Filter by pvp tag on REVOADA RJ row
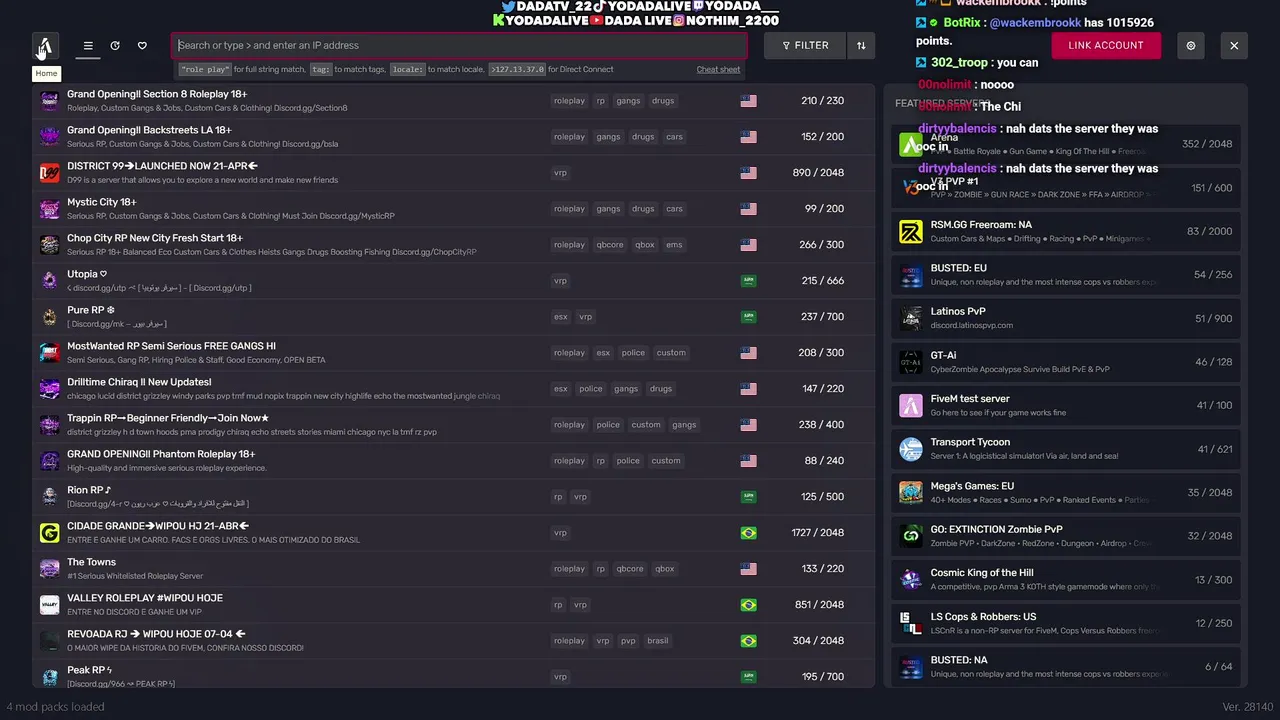Screen dimensions: 1280x720 pyautogui.click(x=628, y=641)
